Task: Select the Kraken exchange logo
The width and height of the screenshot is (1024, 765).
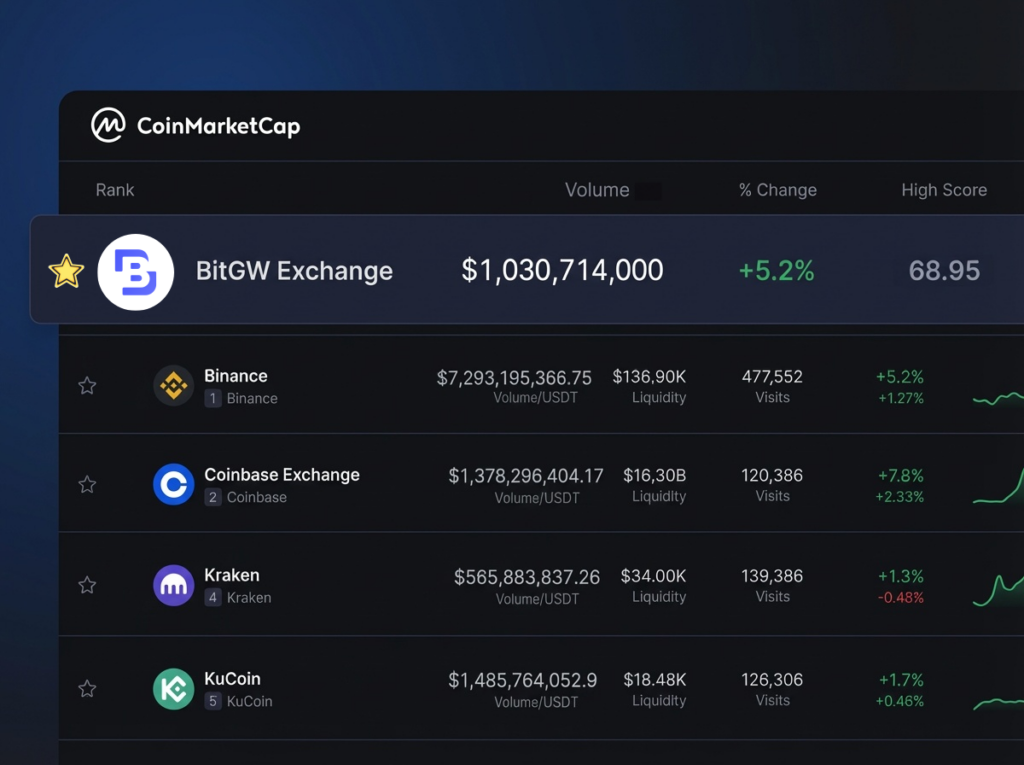Action: (x=173, y=586)
